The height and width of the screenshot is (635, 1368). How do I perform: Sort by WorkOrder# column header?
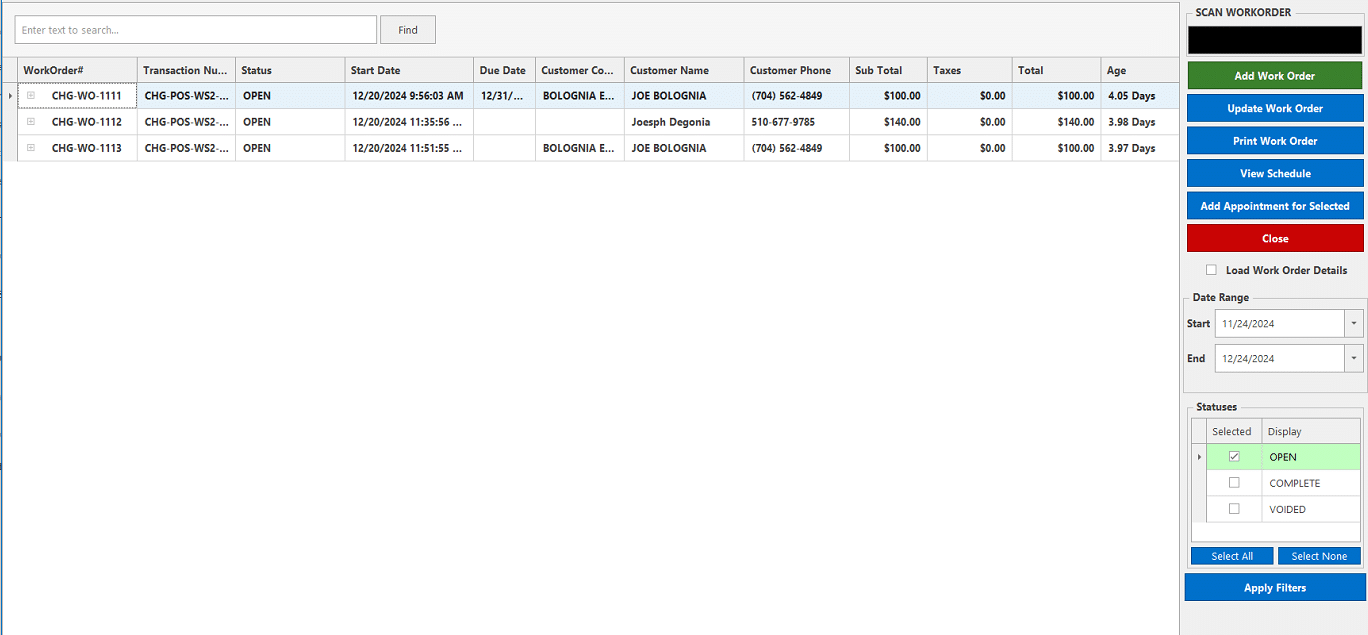point(77,70)
